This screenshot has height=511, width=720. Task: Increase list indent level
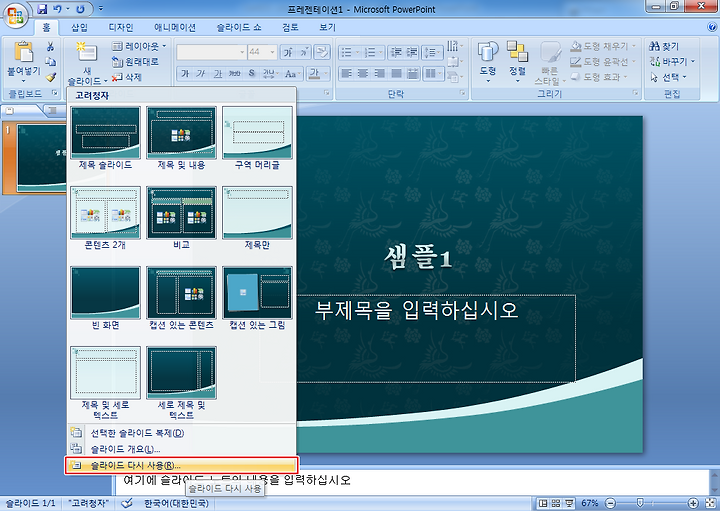[x=411, y=52]
